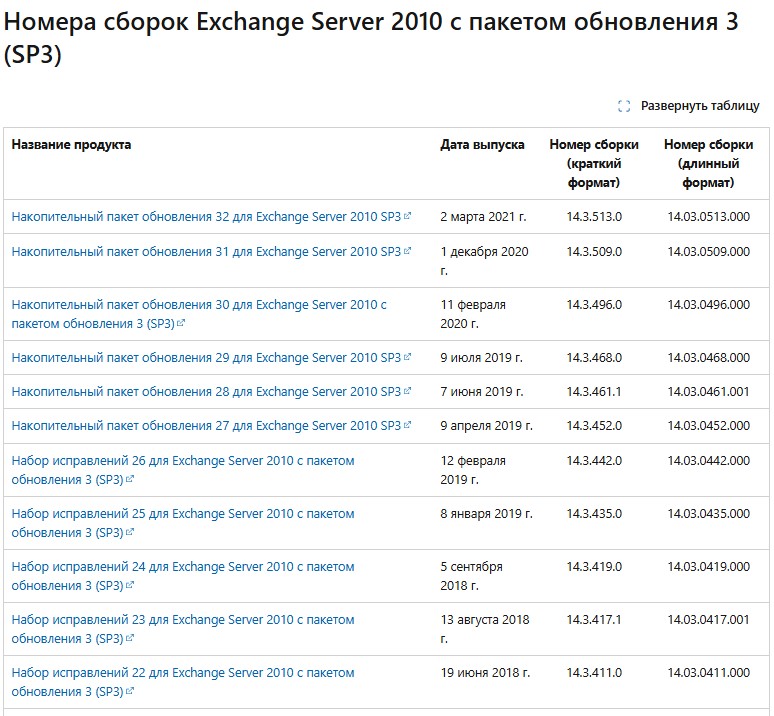Open Накопительный пакет обновления 29 link
The height and width of the screenshot is (716, 774).
point(205,358)
